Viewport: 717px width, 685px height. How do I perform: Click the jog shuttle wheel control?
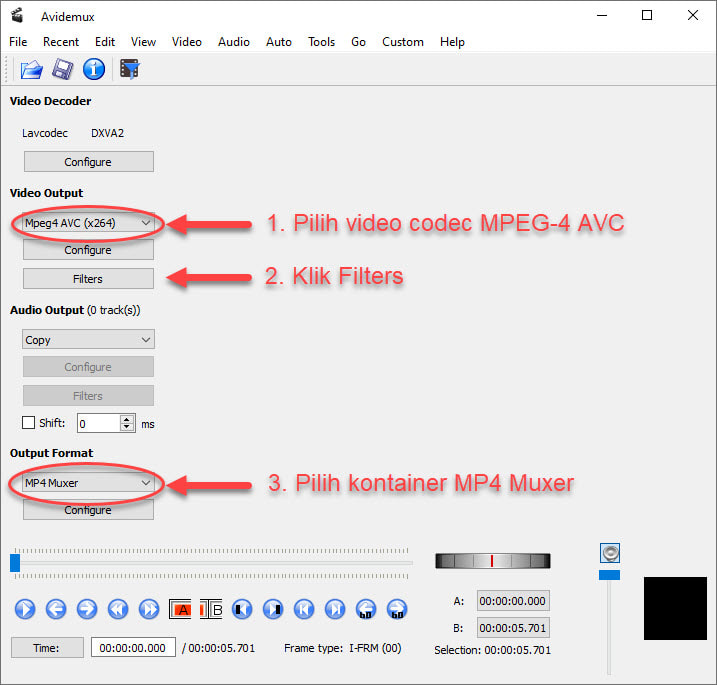[x=492, y=561]
